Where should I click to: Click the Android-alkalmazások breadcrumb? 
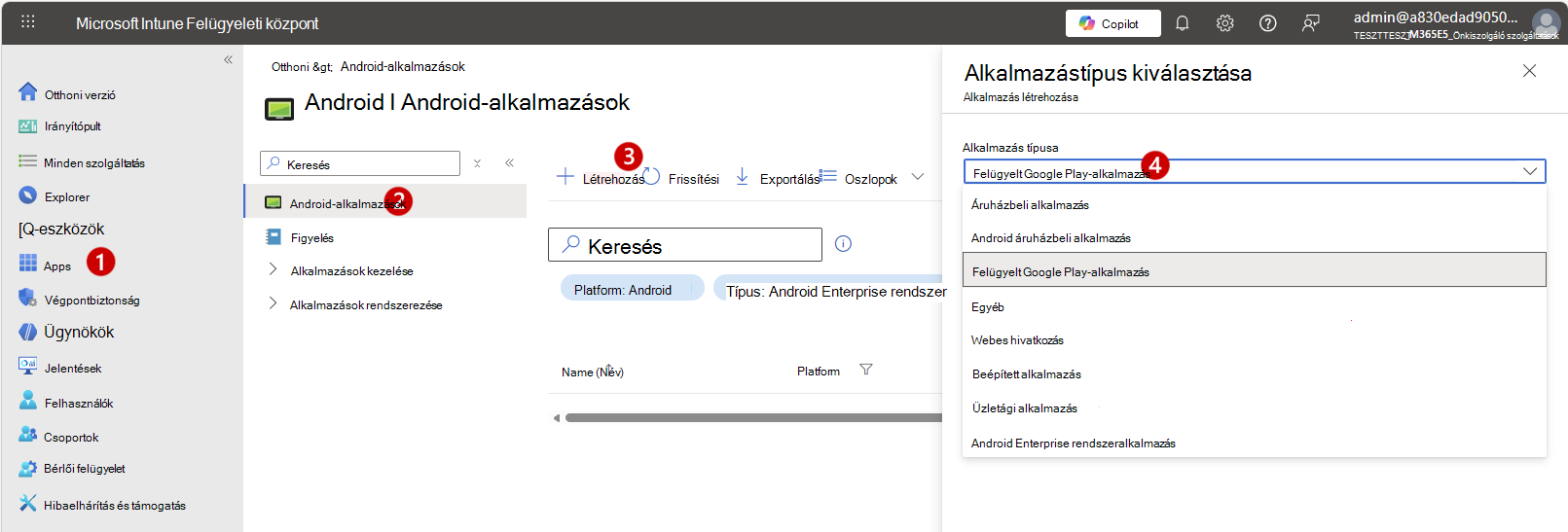tap(403, 67)
